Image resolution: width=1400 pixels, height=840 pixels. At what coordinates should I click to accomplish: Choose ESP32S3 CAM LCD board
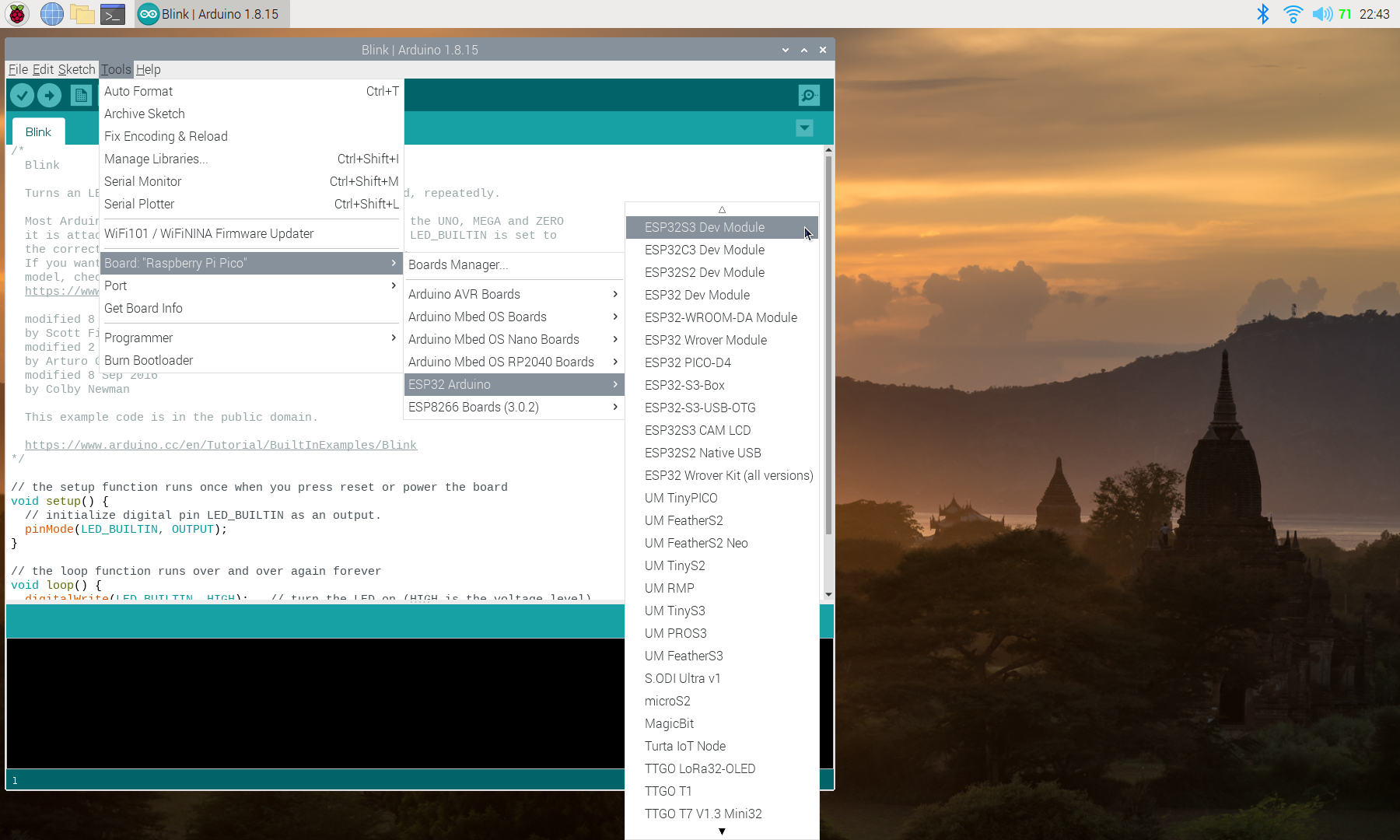pos(722,430)
